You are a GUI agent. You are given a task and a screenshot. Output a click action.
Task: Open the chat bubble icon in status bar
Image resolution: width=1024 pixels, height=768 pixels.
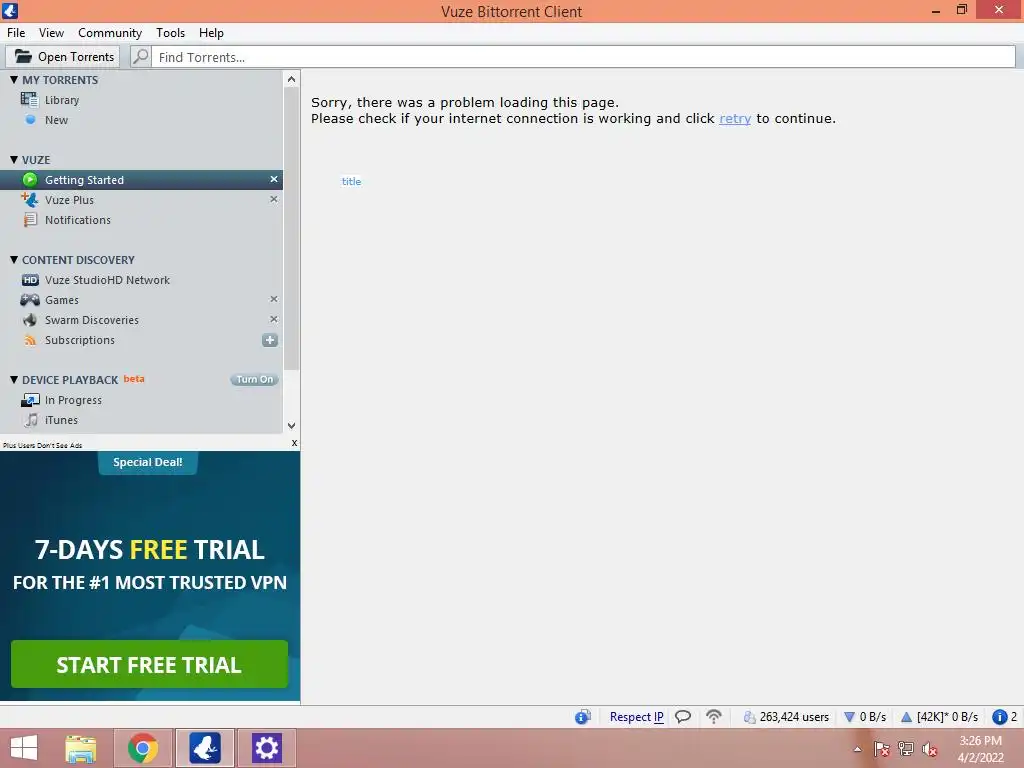point(682,717)
